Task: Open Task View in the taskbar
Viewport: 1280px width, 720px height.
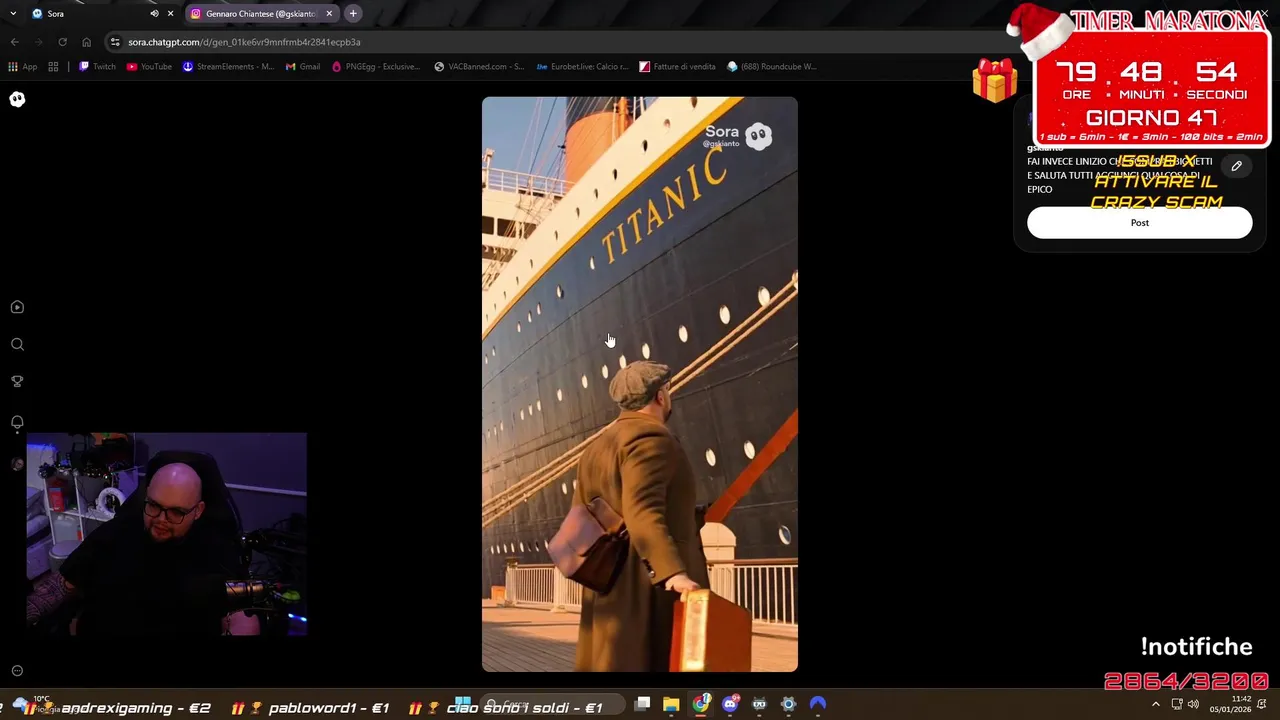Action: 643,704
